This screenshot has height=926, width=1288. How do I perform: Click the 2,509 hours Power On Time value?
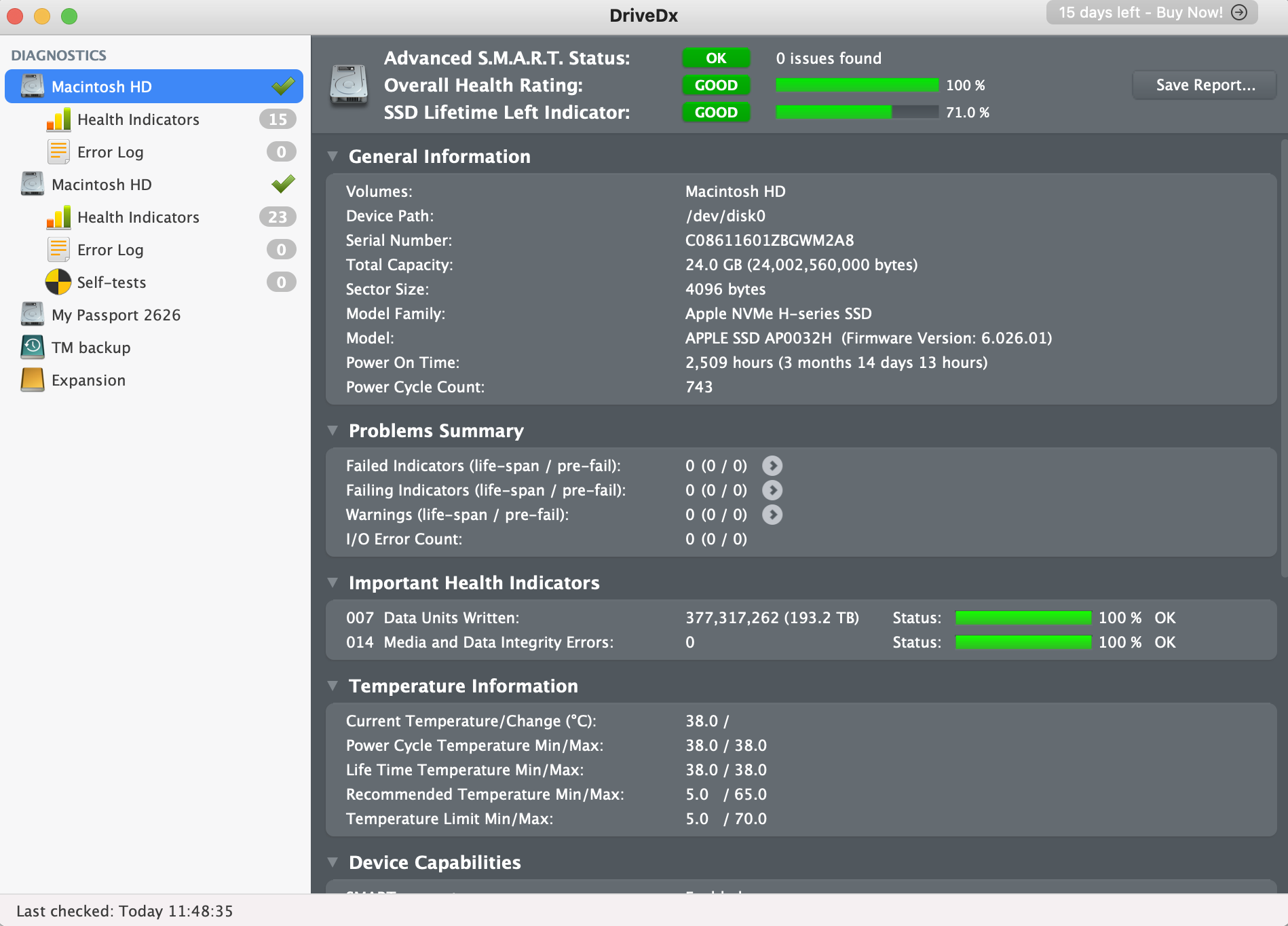point(836,363)
